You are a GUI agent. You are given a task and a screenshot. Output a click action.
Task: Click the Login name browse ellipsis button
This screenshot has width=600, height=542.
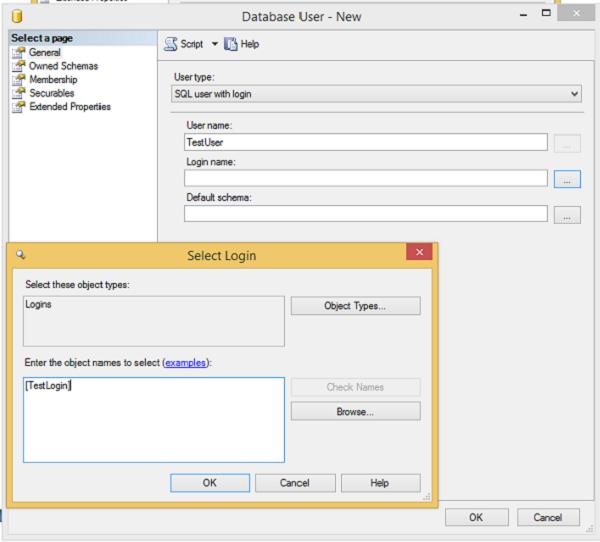pos(567,179)
